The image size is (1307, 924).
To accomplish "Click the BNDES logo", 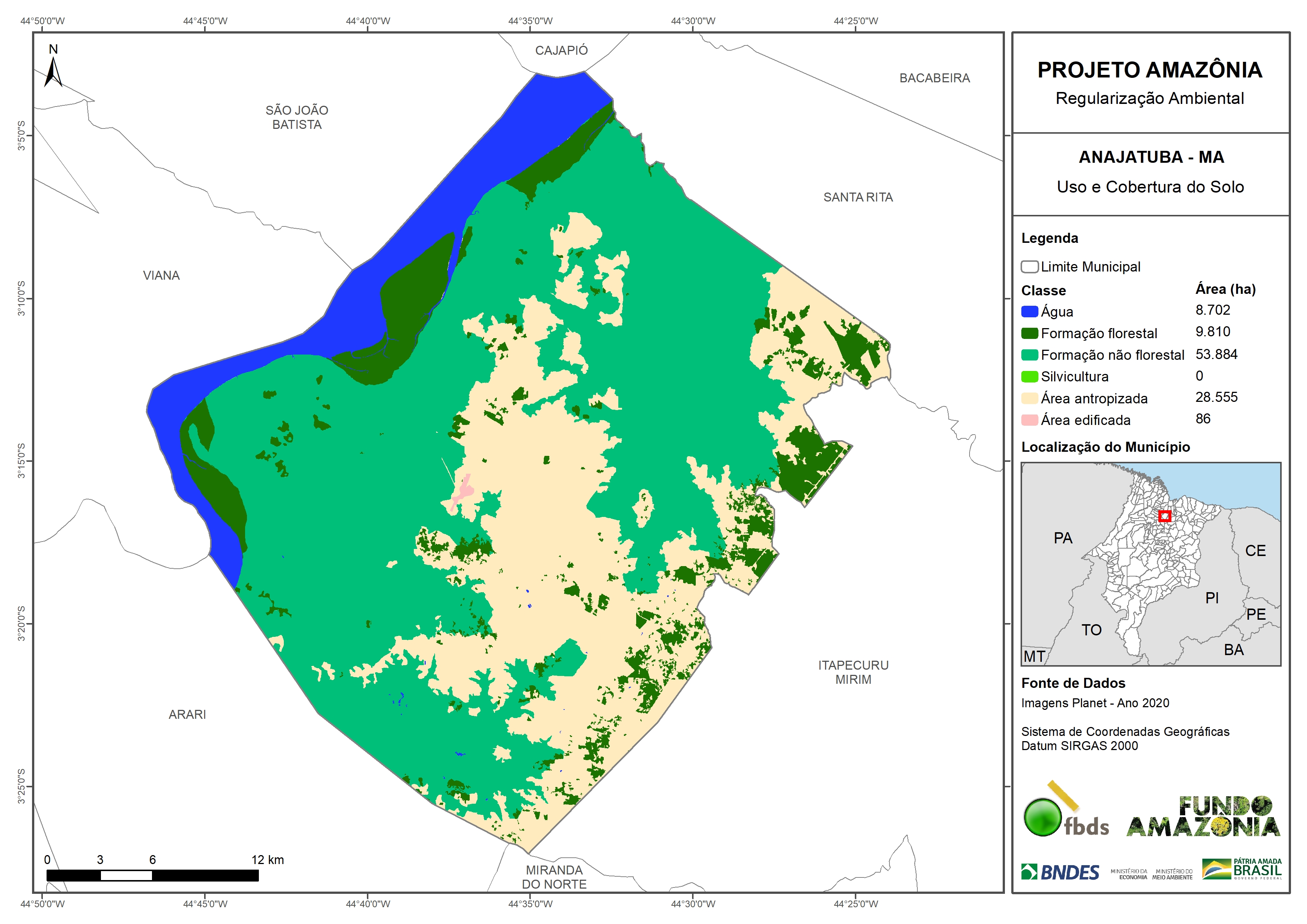I will (1060, 872).
